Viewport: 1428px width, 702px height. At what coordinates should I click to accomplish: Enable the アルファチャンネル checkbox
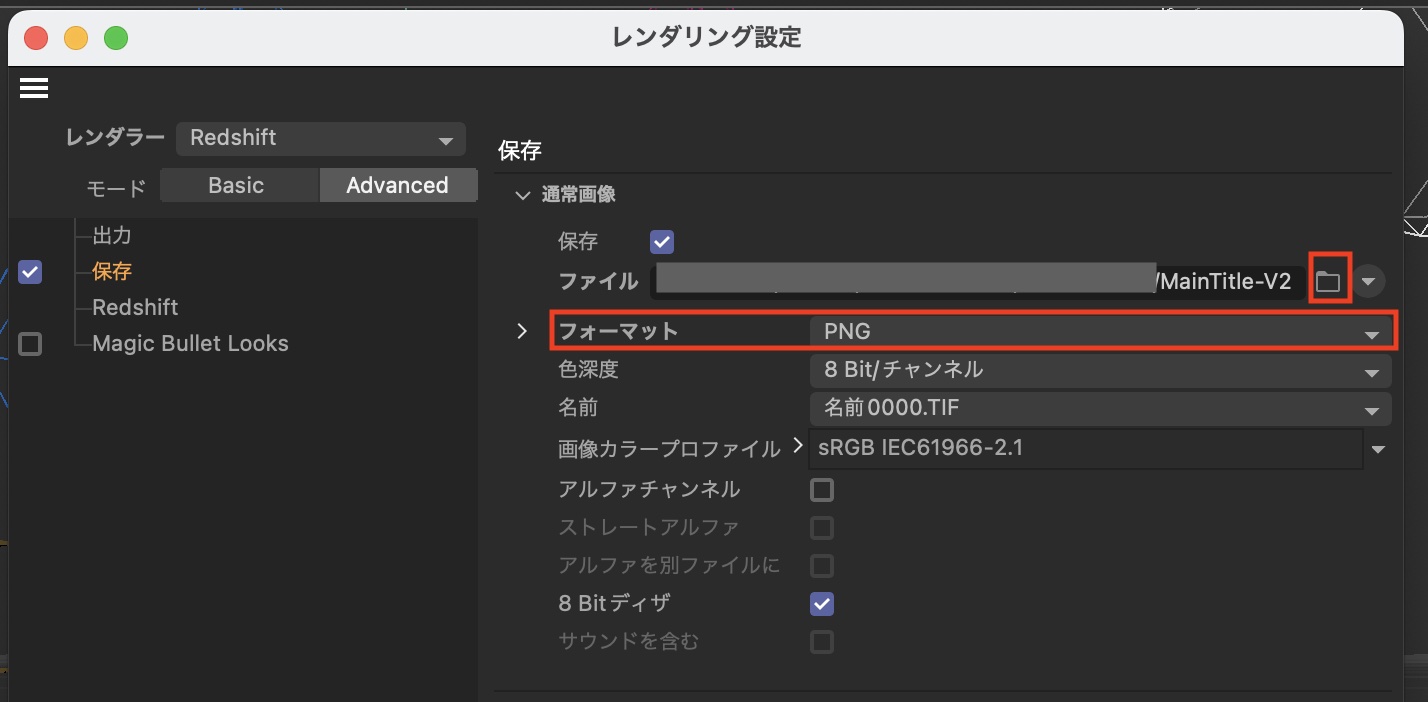821,490
